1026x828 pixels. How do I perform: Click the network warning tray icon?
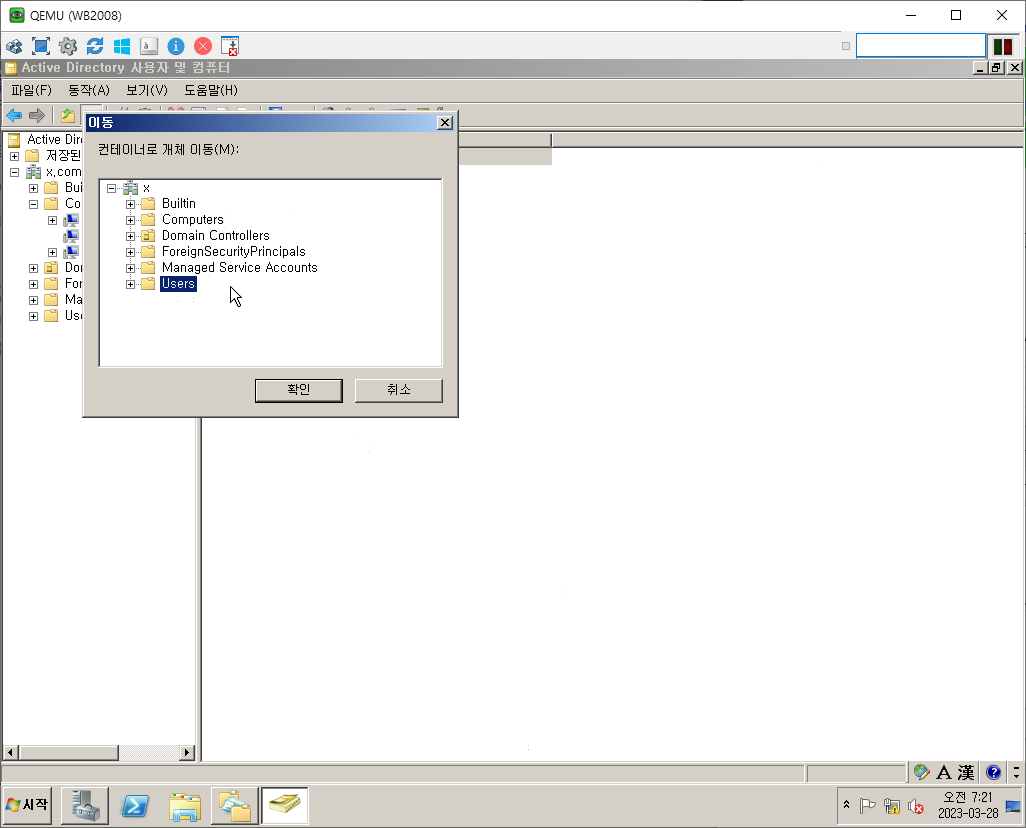point(892,806)
